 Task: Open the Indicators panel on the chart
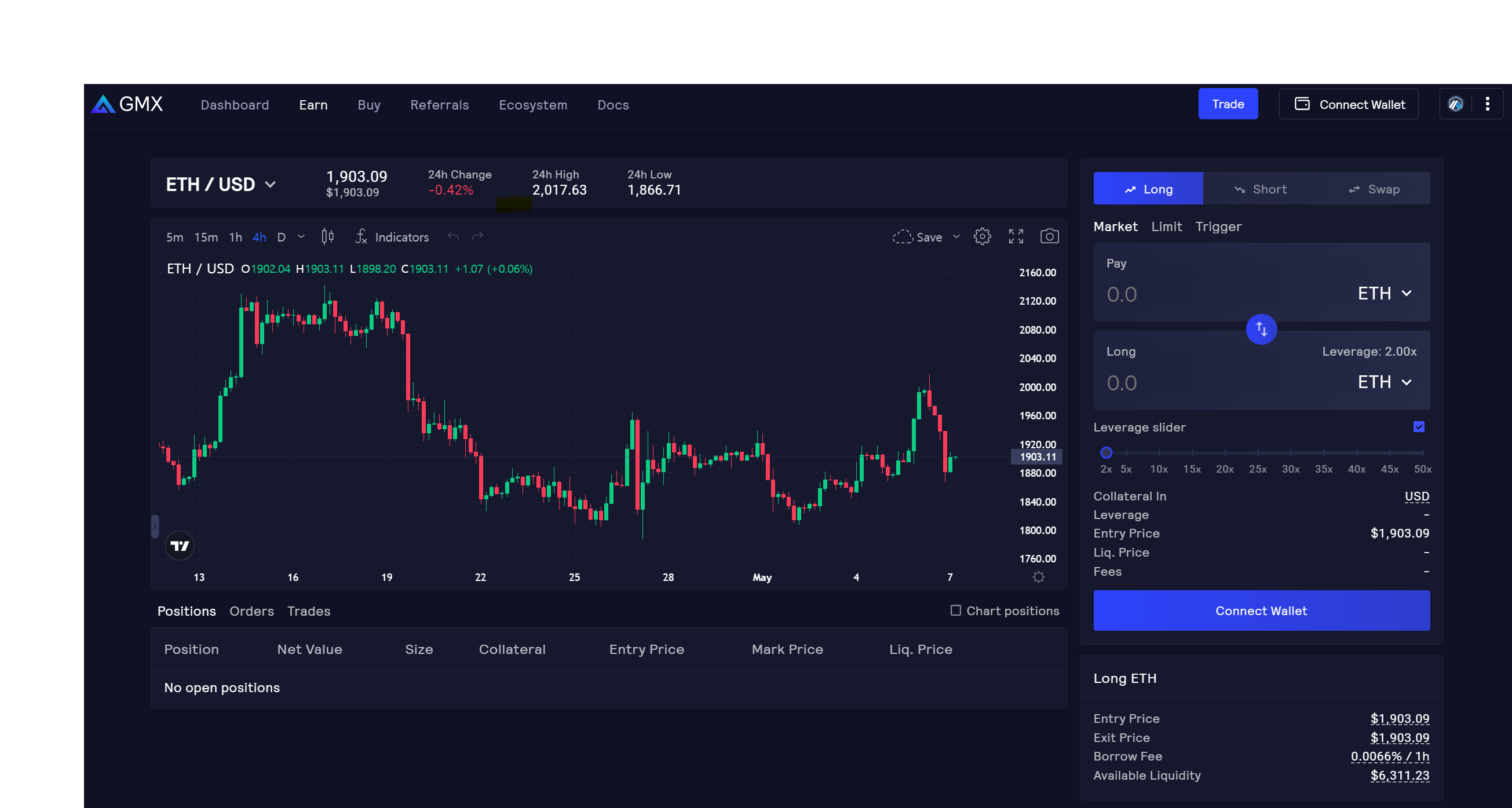[392, 237]
